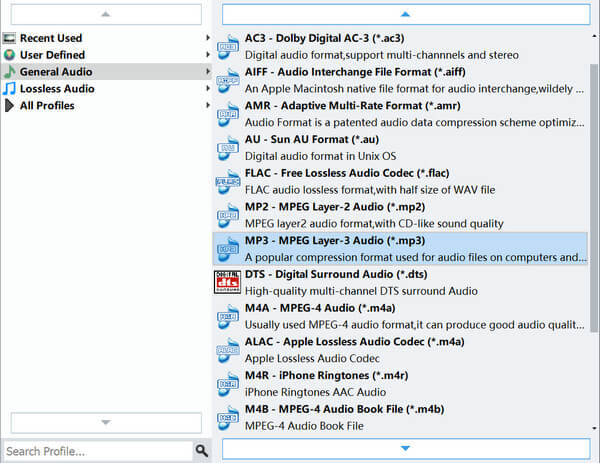The height and width of the screenshot is (463, 600).
Task: Select the Lossless Audio category
Action: point(106,88)
